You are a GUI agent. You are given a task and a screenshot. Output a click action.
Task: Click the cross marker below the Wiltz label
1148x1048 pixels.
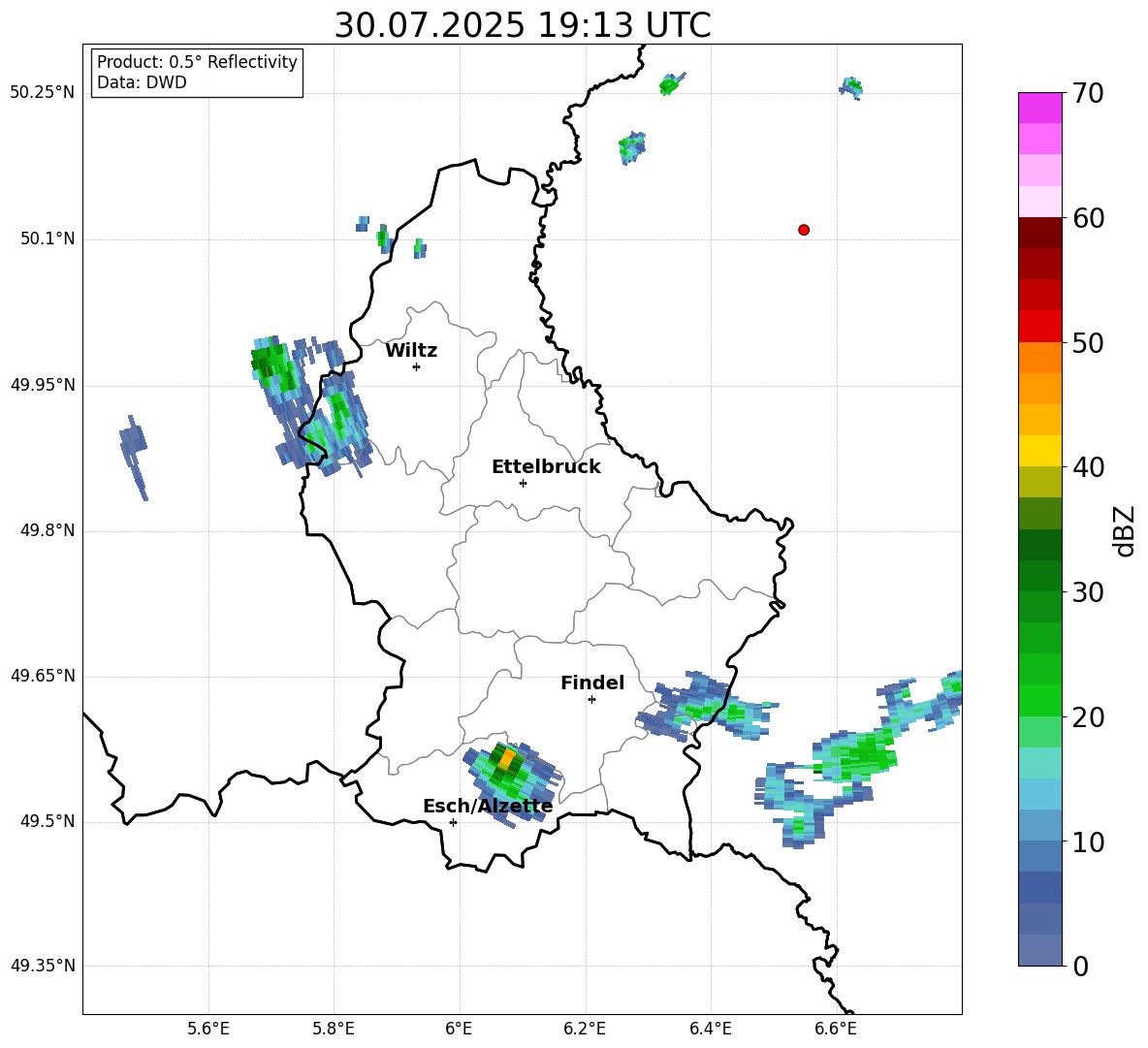click(416, 366)
